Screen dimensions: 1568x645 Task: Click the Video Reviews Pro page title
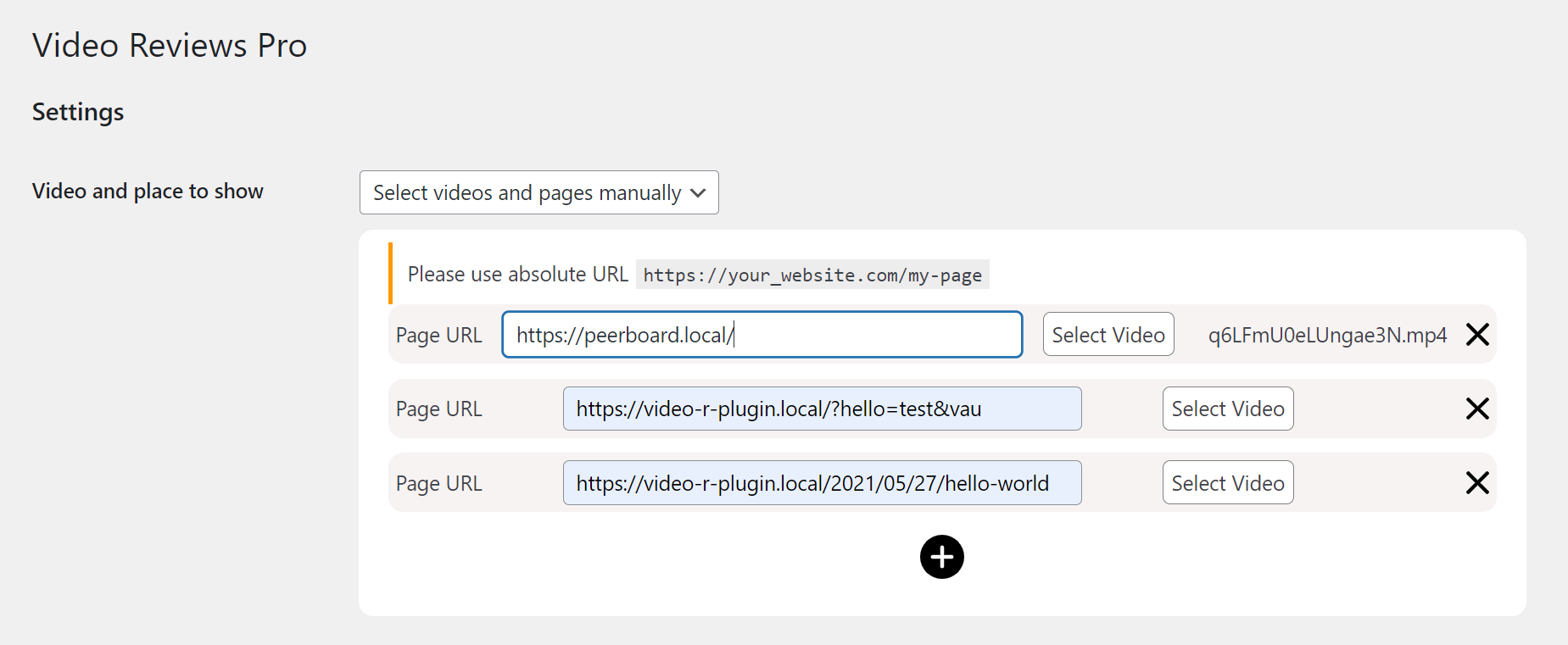pos(170,46)
